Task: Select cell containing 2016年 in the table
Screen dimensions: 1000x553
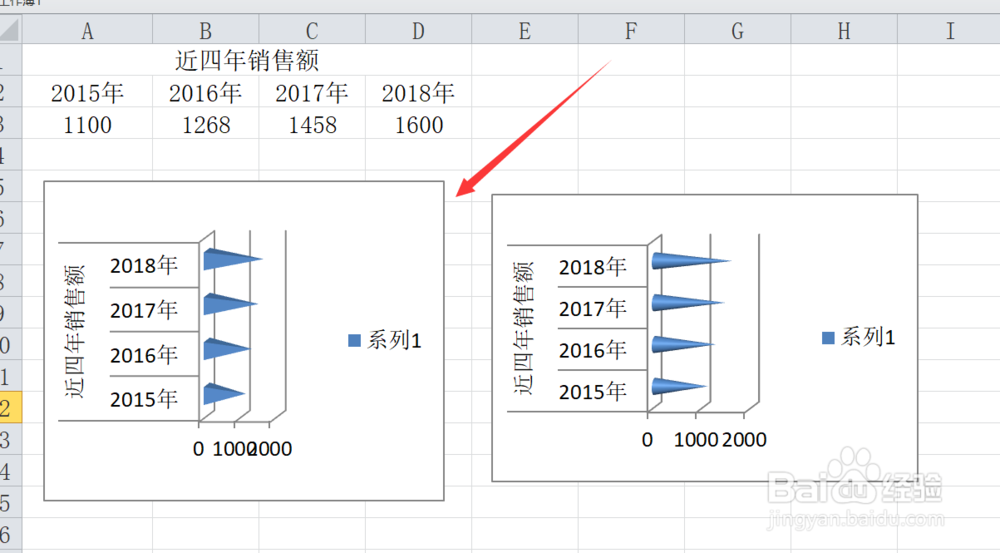Action: tap(205, 92)
